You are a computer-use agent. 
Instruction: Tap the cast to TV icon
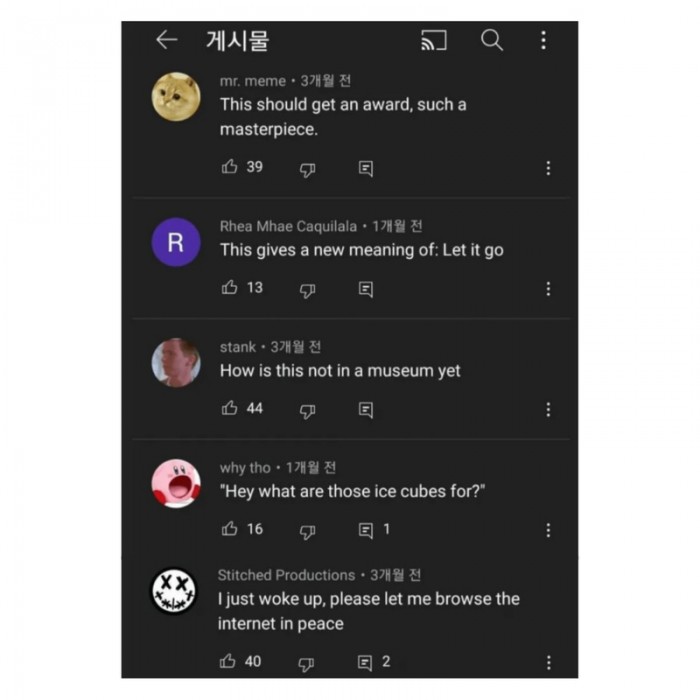433,40
